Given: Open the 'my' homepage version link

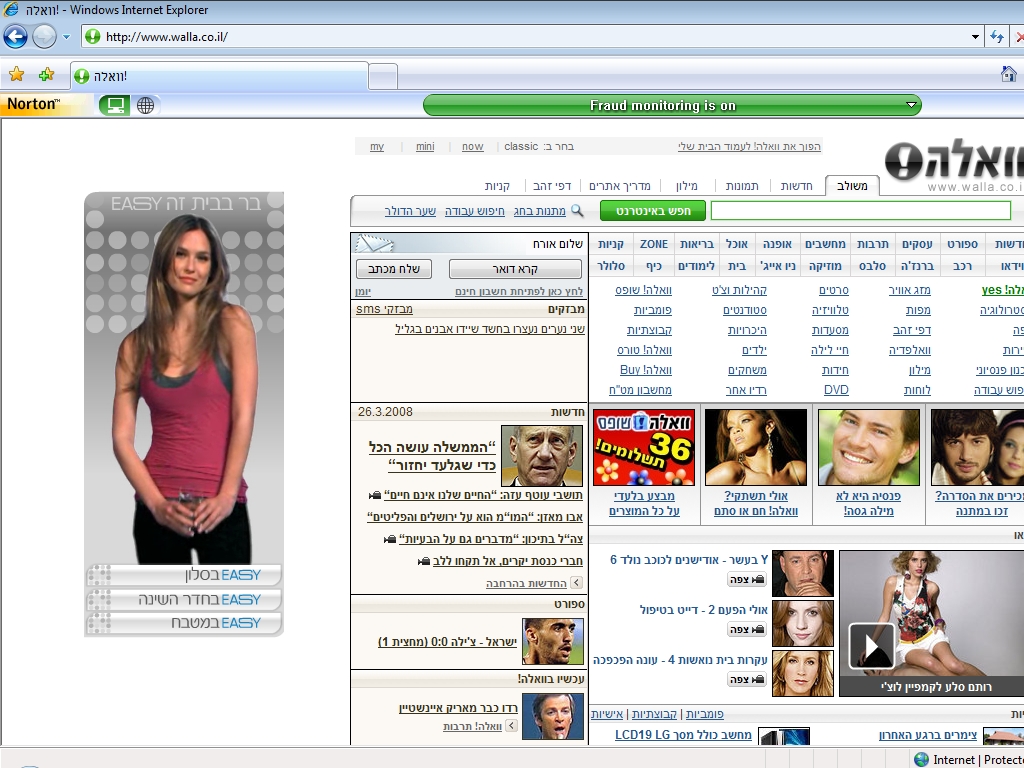Looking at the screenshot, I should (377, 146).
